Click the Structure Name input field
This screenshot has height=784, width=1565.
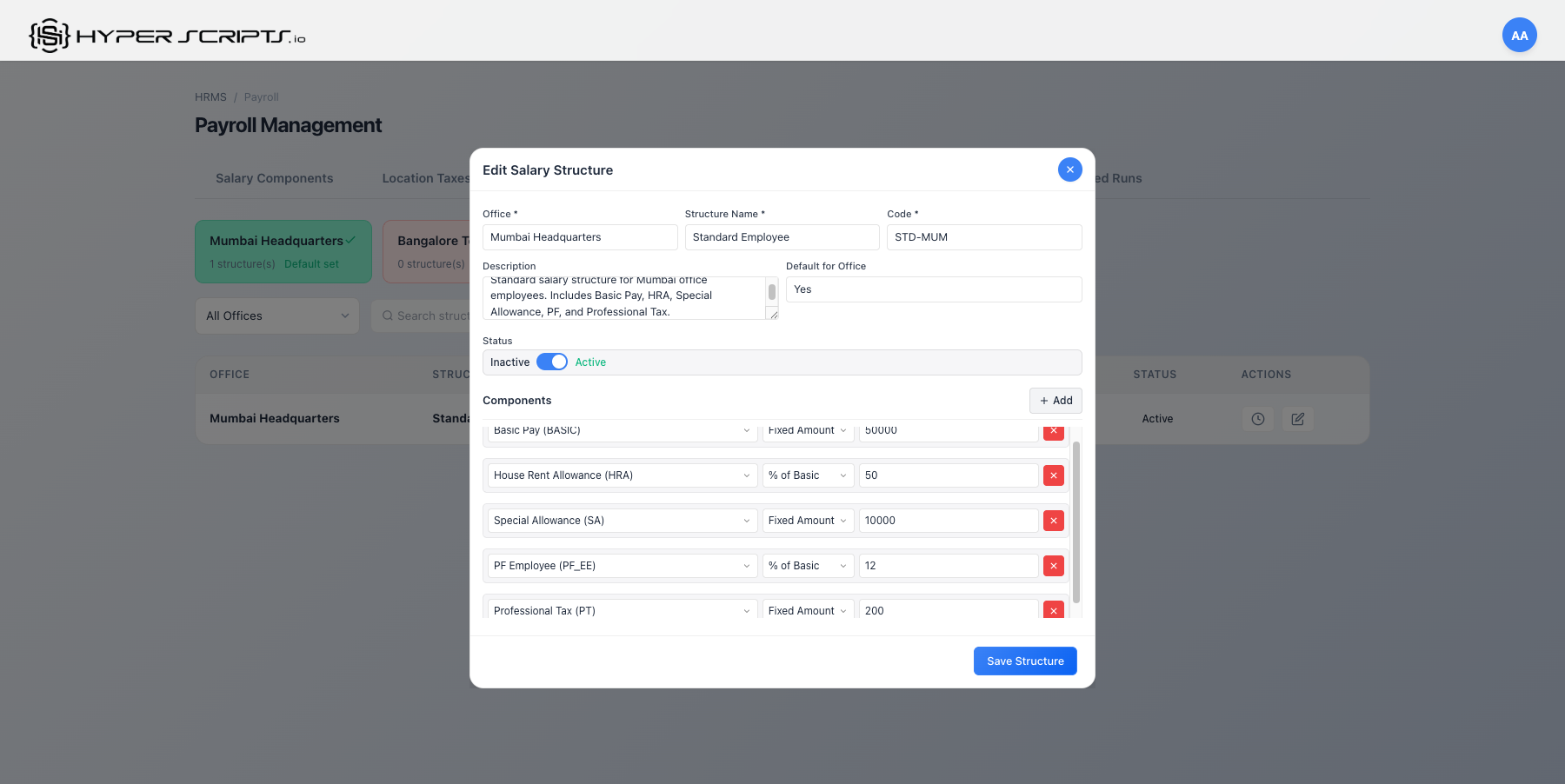782,237
